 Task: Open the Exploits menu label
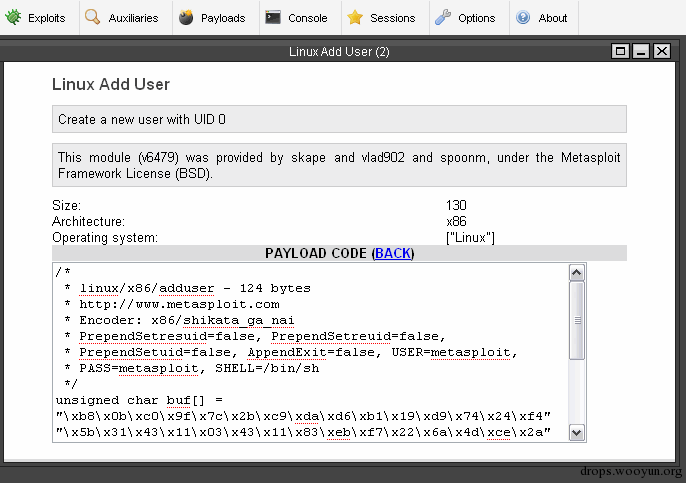(46, 18)
